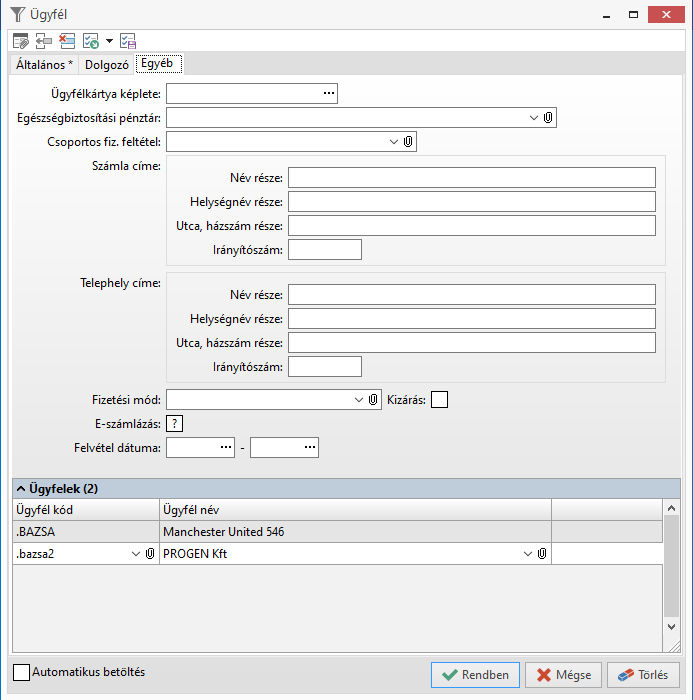The width and height of the screenshot is (693, 700).
Task: Click the checklist with green arrow toolbar icon
Action: (x=91, y=41)
